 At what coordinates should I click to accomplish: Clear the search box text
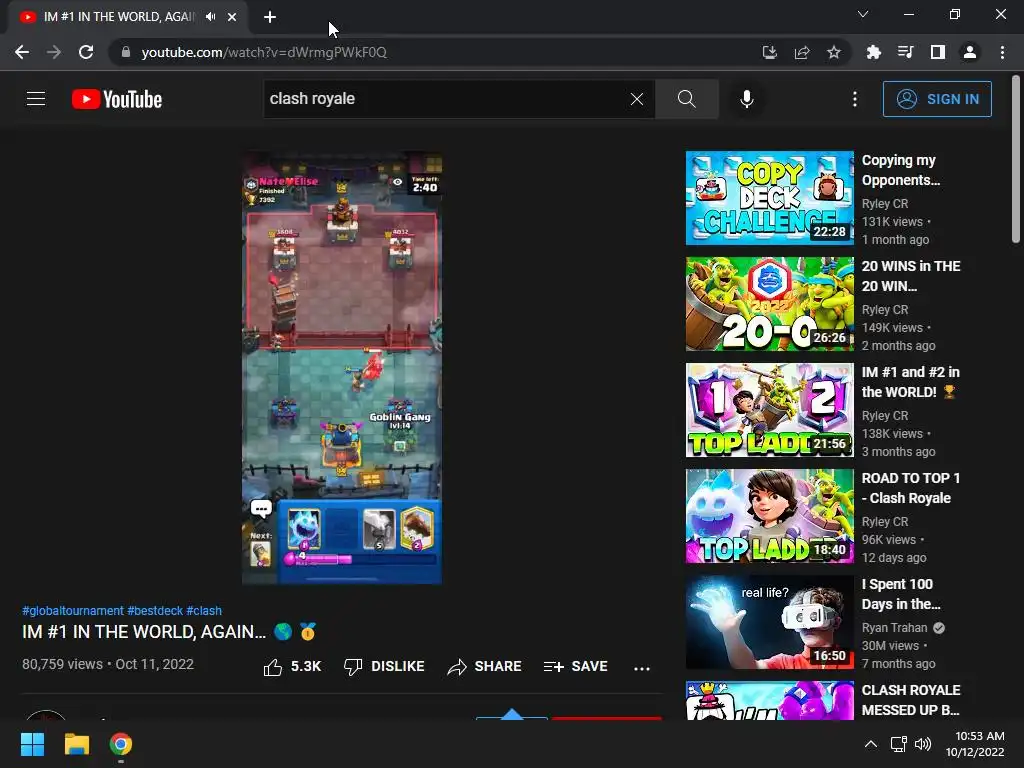(637, 99)
